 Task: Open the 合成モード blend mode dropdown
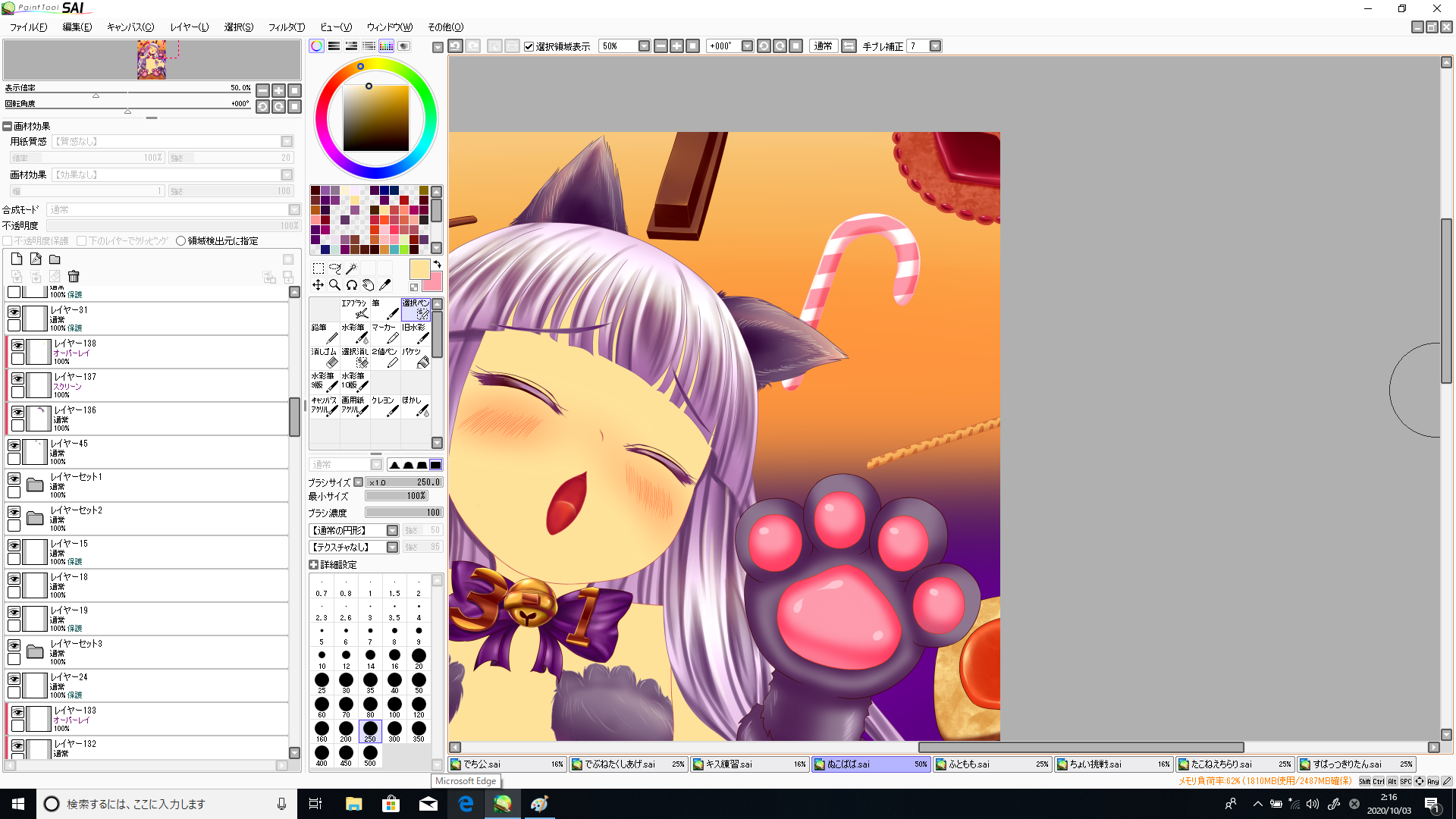[x=294, y=210]
